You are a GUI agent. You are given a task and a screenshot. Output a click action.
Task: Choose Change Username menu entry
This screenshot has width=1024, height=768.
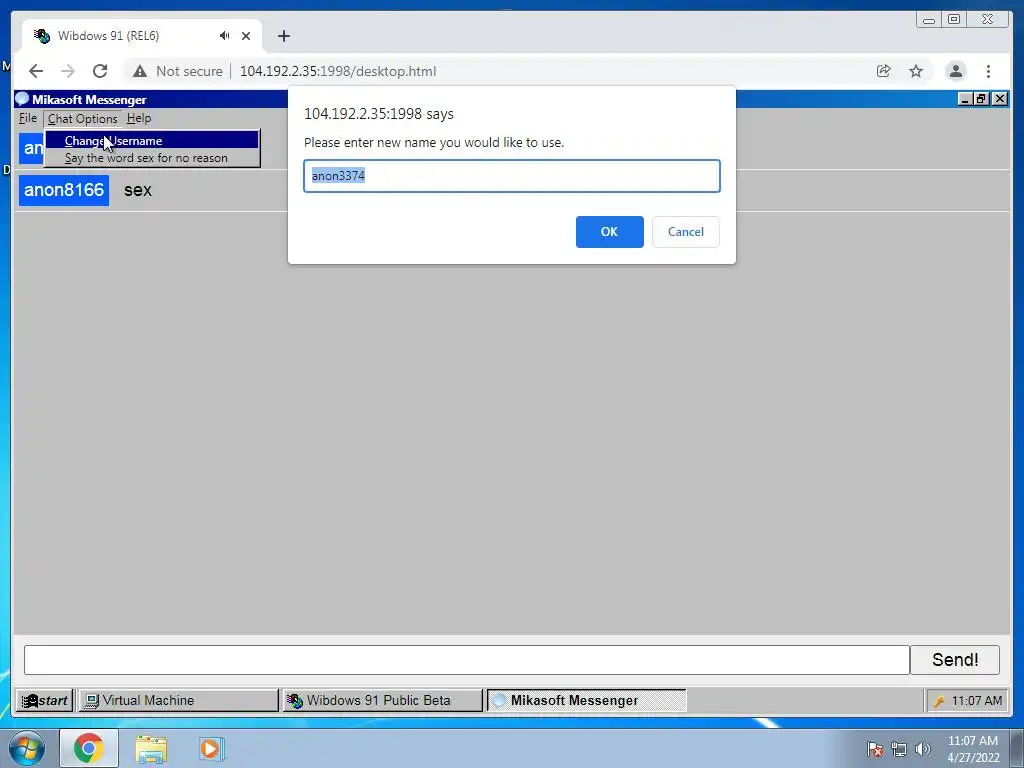click(x=152, y=140)
